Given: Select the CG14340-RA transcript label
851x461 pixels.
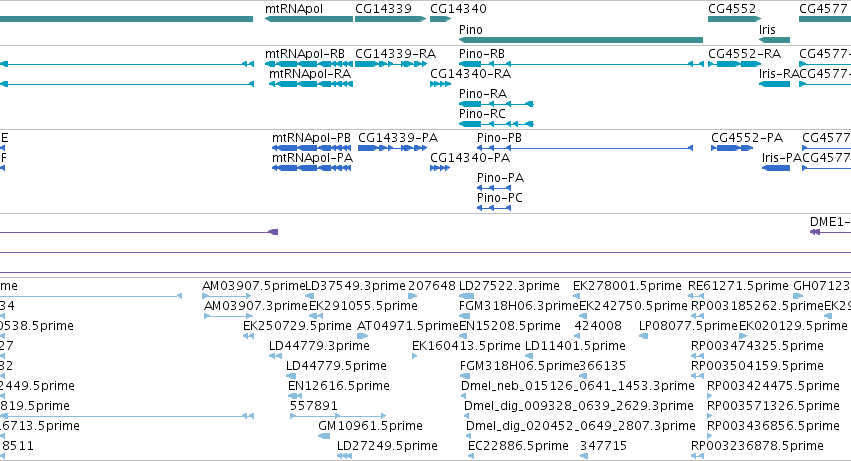Looking at the screenshot, I should (470, 74).
